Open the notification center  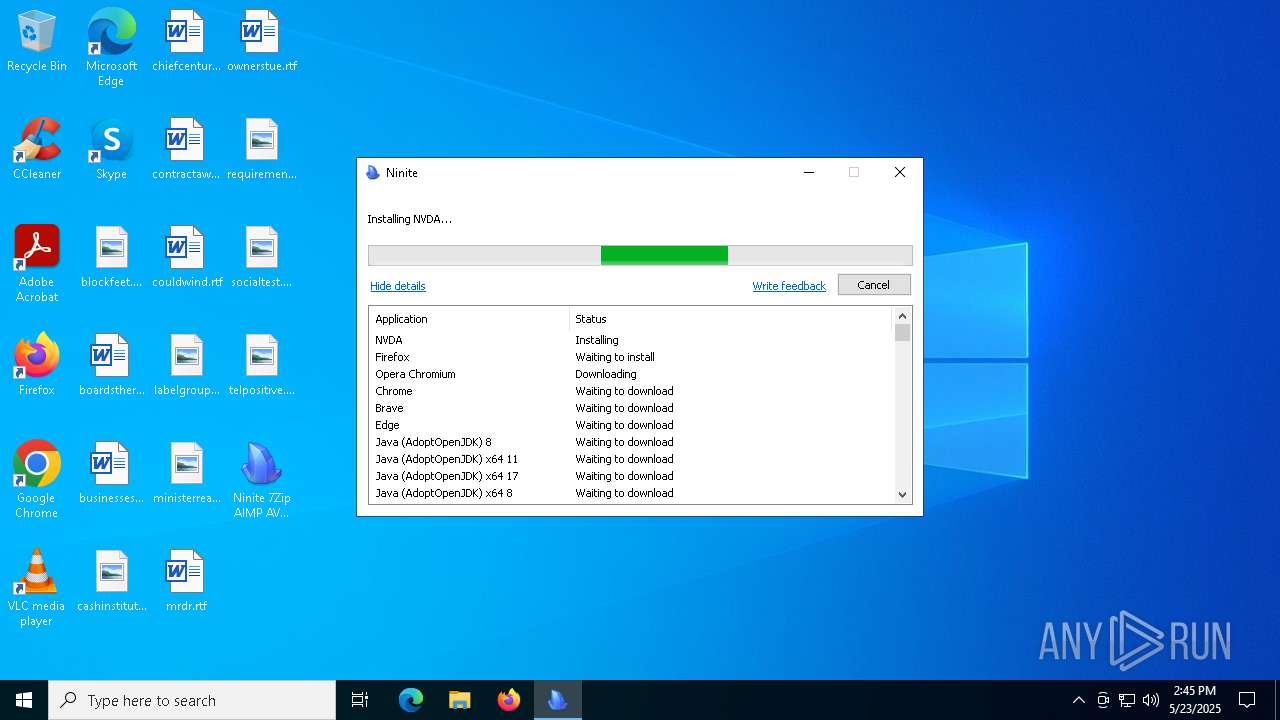[1247, 700]
